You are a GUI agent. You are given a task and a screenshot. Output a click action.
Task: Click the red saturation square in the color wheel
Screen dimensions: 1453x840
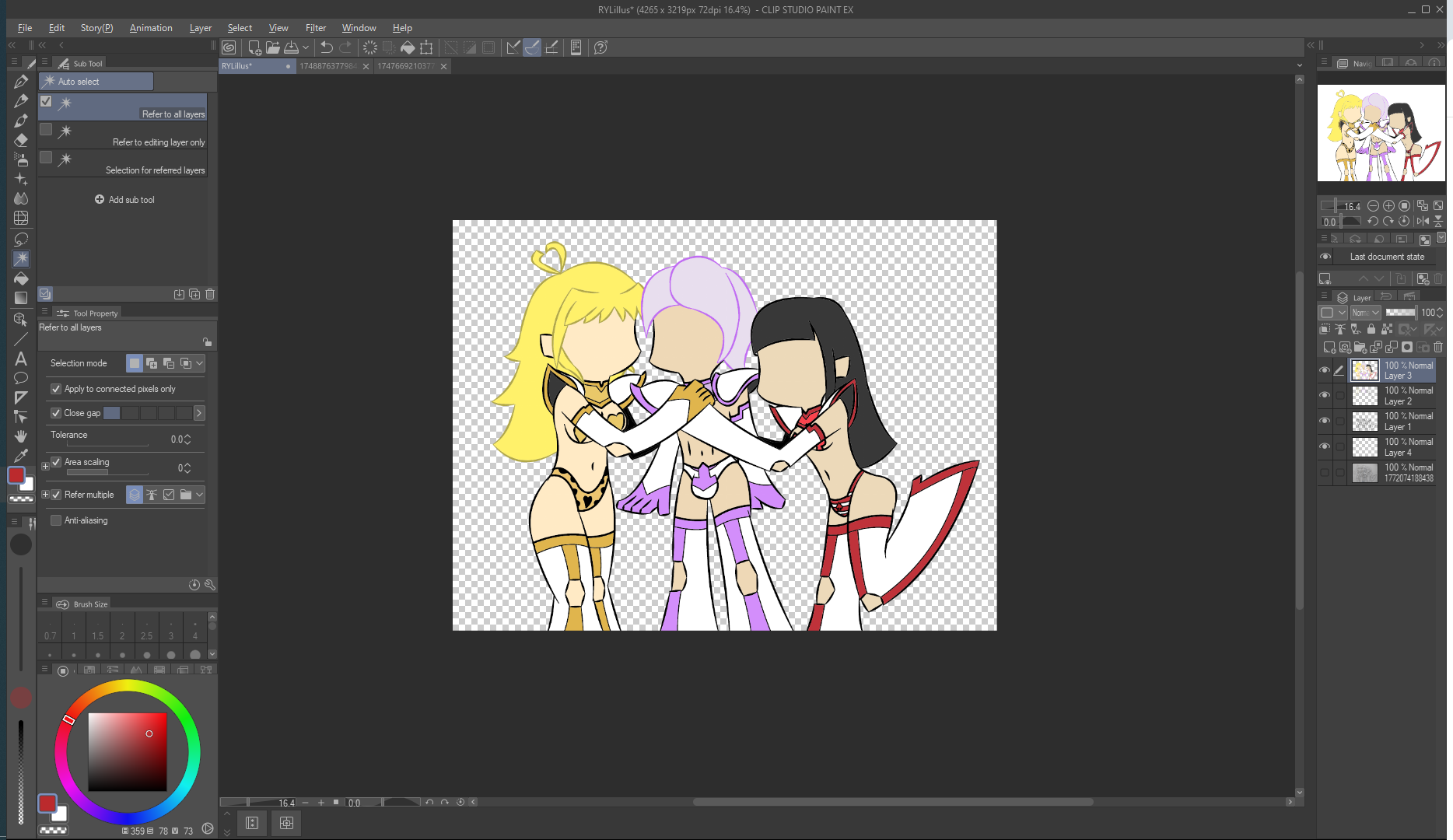click(128, 751)
